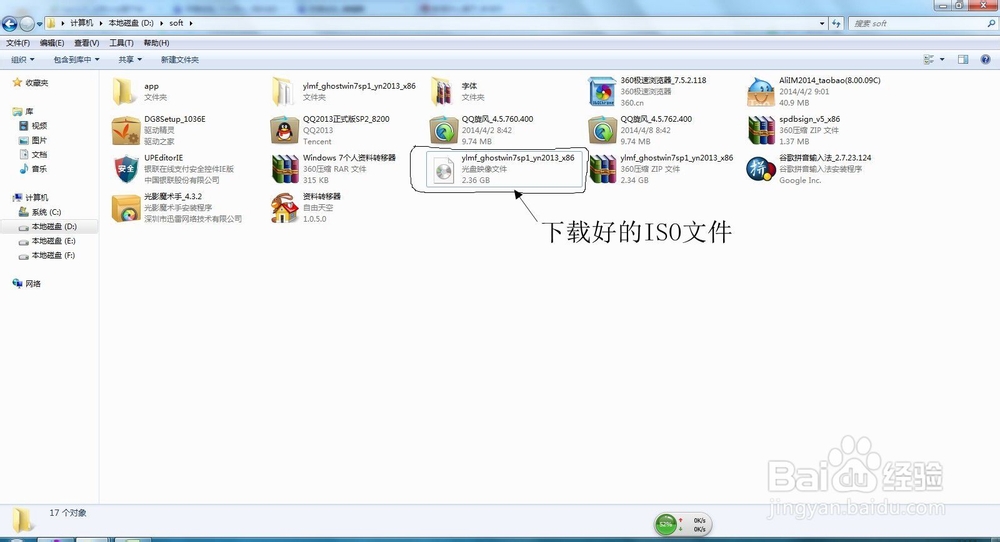
Task: Select the 资料转移器 house icon
Action: tap(284, 209)
